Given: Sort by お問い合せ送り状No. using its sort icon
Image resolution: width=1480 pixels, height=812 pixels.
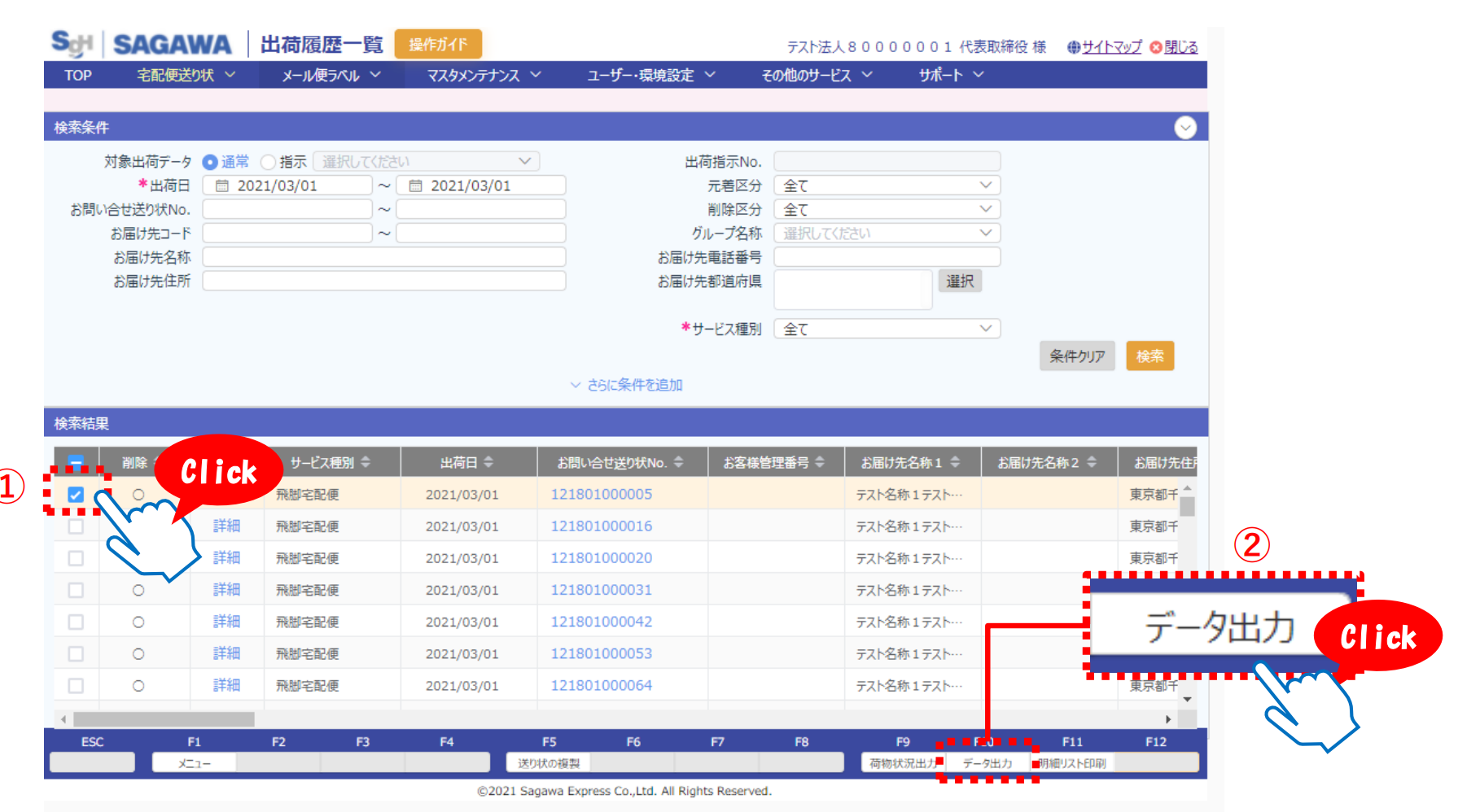Looking at the screenshot, I should pos(678,462).
